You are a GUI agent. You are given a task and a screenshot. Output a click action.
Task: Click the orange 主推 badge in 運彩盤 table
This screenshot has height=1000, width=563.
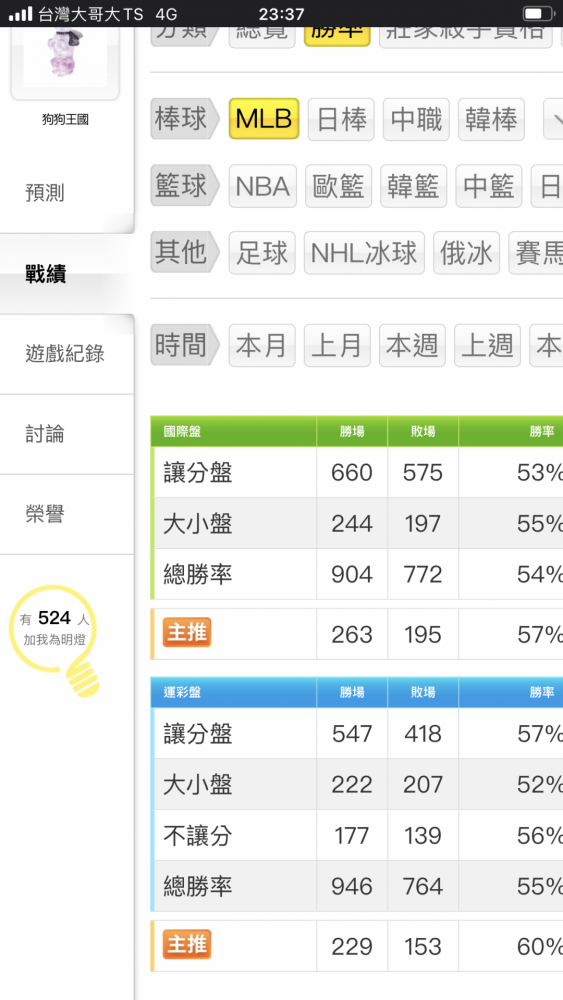(x=187, y=945)
